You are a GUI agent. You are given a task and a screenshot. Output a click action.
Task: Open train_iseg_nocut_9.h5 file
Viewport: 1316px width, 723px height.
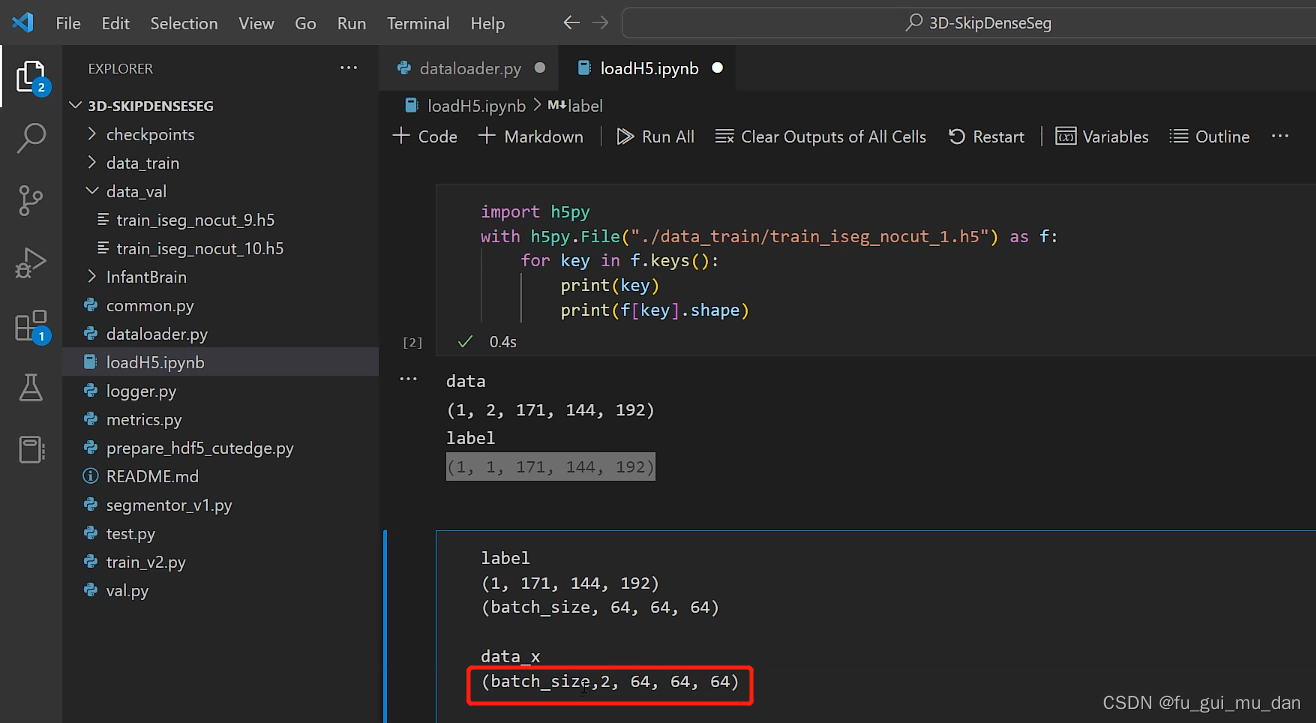(195, 220)
